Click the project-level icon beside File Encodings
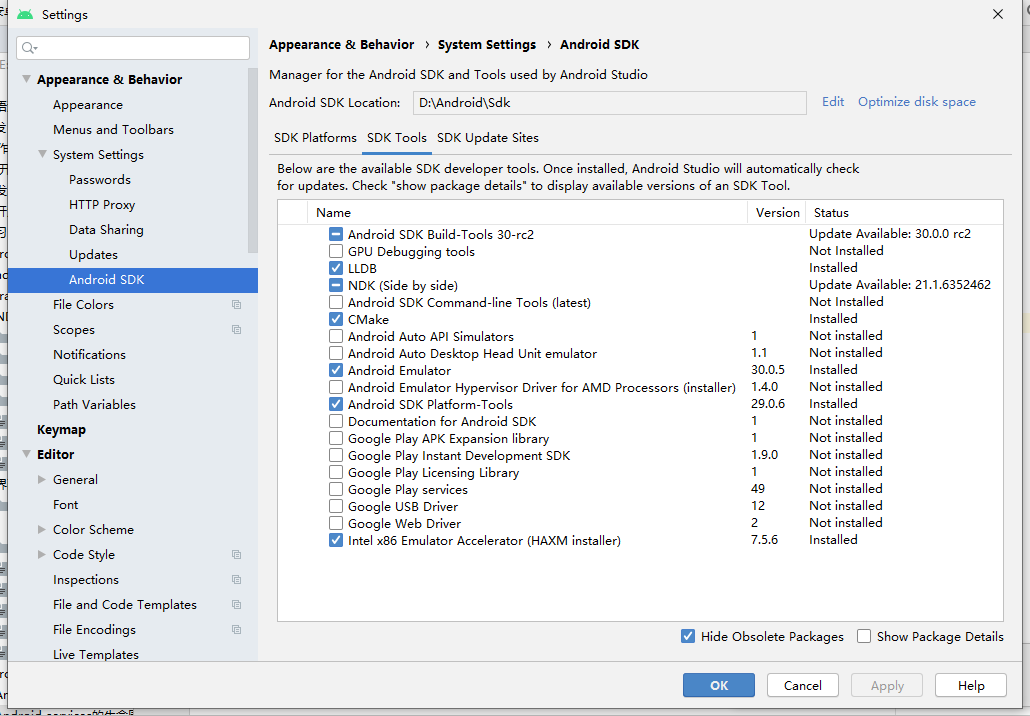The height and width of the screenshot is (716, 1030). point(237,630)
